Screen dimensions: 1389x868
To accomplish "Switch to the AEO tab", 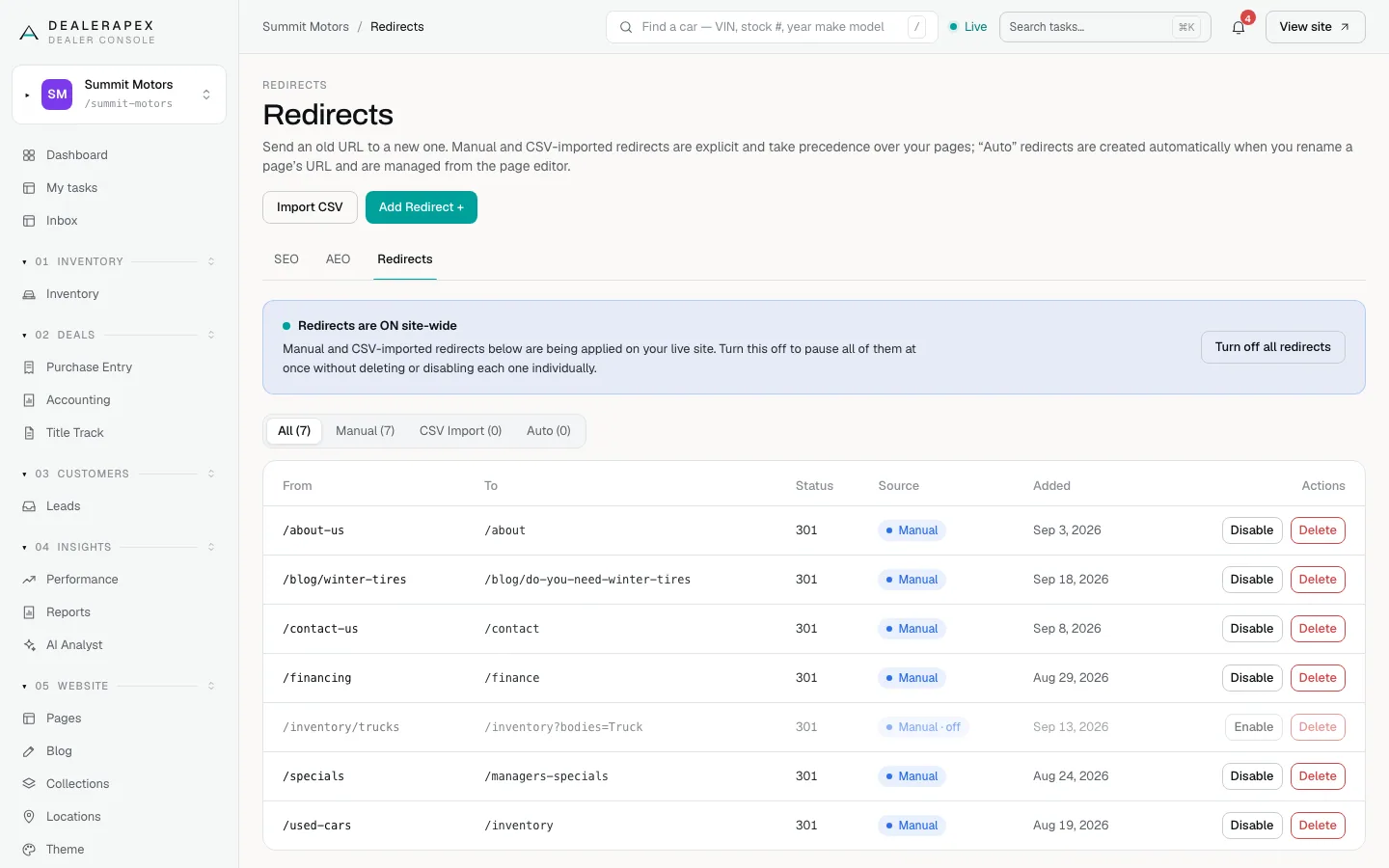I will point(338,259).
